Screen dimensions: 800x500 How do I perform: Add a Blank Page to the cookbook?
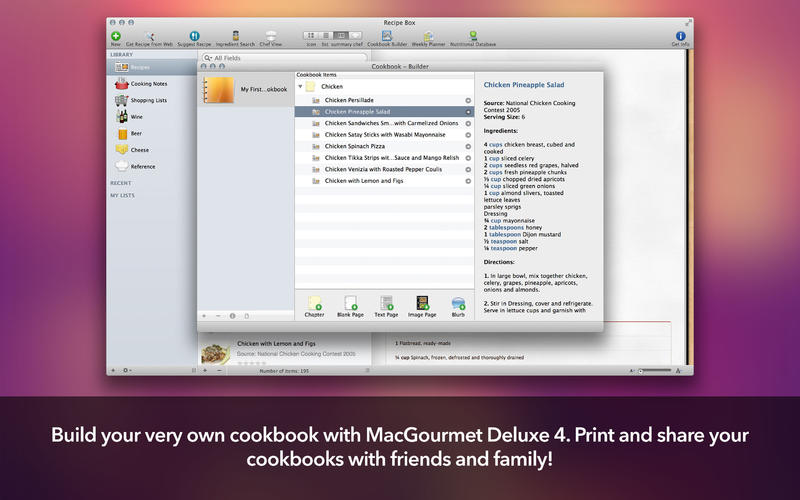(x=351, y=306)
